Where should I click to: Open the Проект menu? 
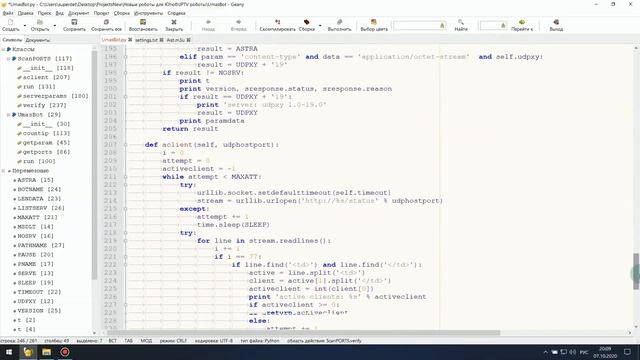coord(101,13)
